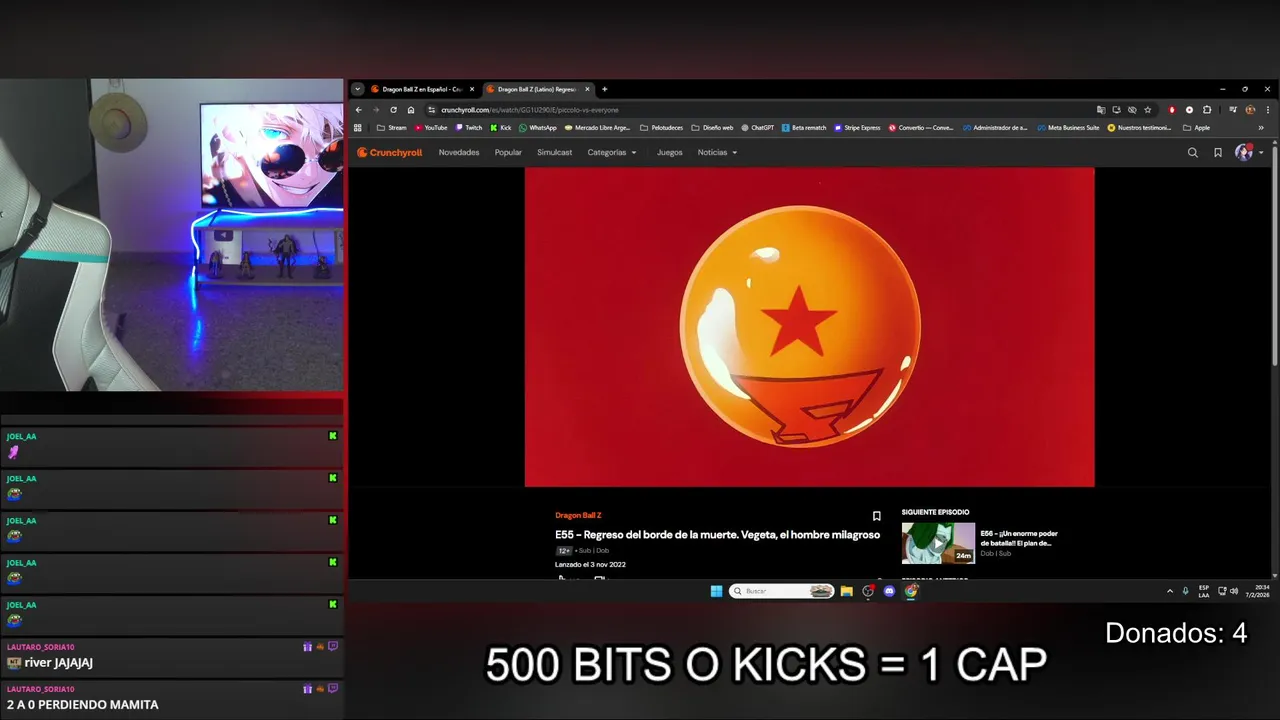Screen dimensions: 1280x720
Task: Open the tab search chevron
Action: [x=358, y=89]
